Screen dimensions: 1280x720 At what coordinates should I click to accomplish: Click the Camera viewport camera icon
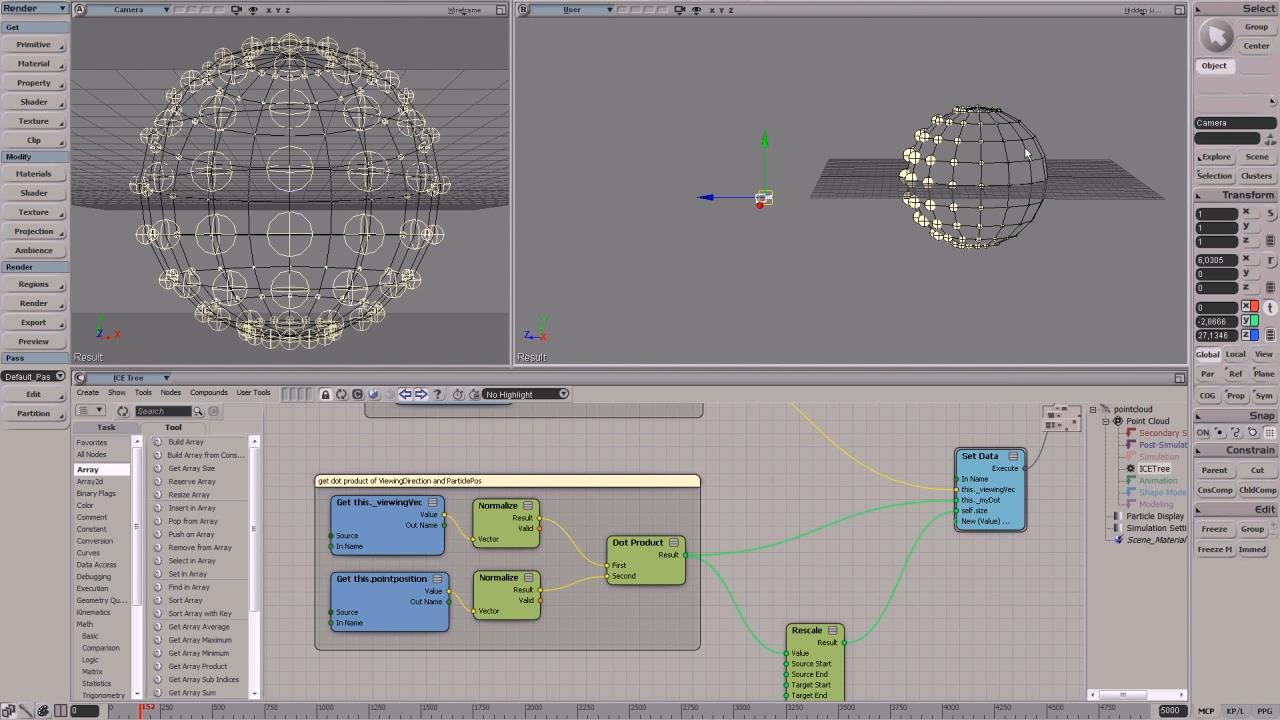pos(236,10)
